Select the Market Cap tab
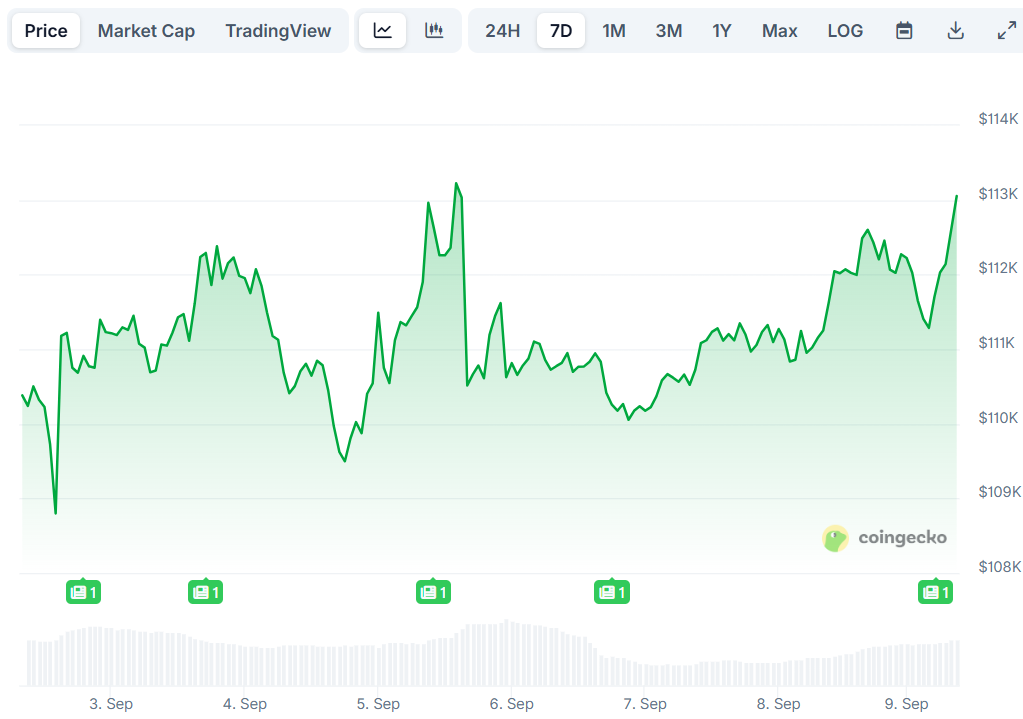The width and height of the screenshot is (1023, 719). (x=146, y=31)
